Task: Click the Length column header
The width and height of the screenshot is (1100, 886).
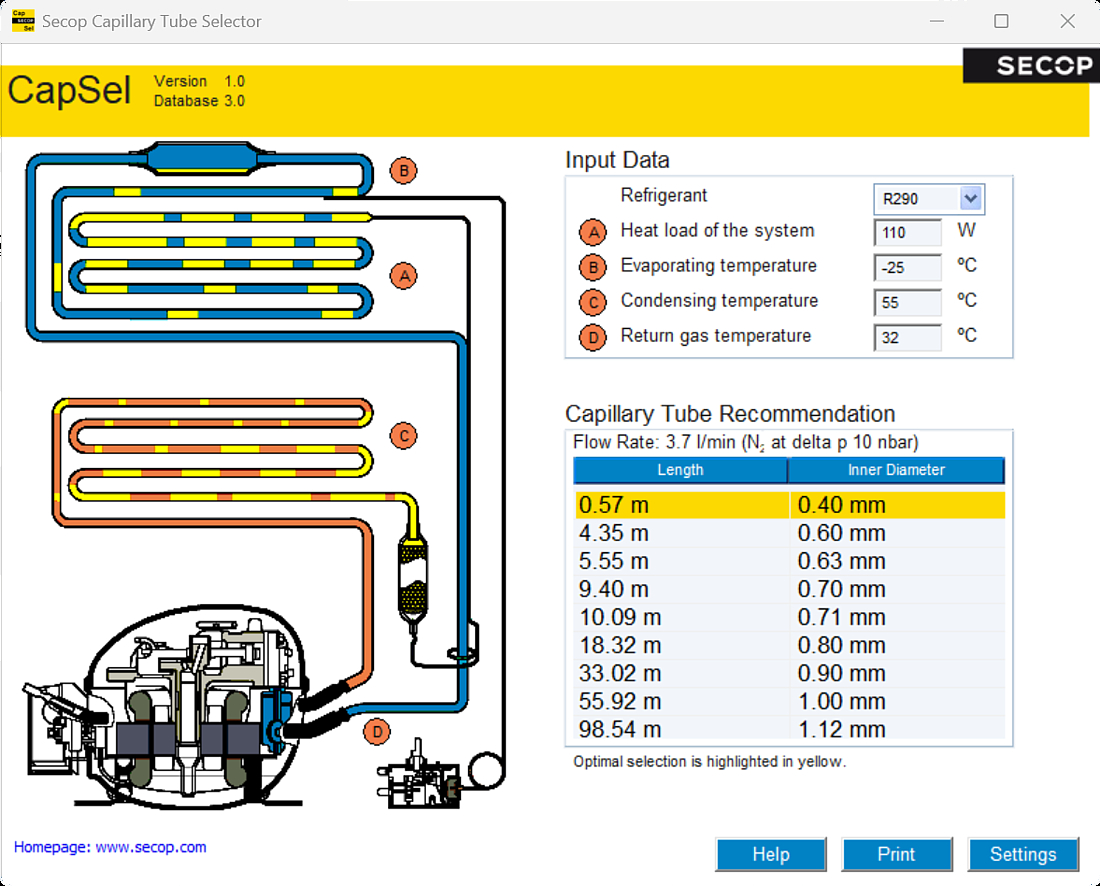Action: 680,470
